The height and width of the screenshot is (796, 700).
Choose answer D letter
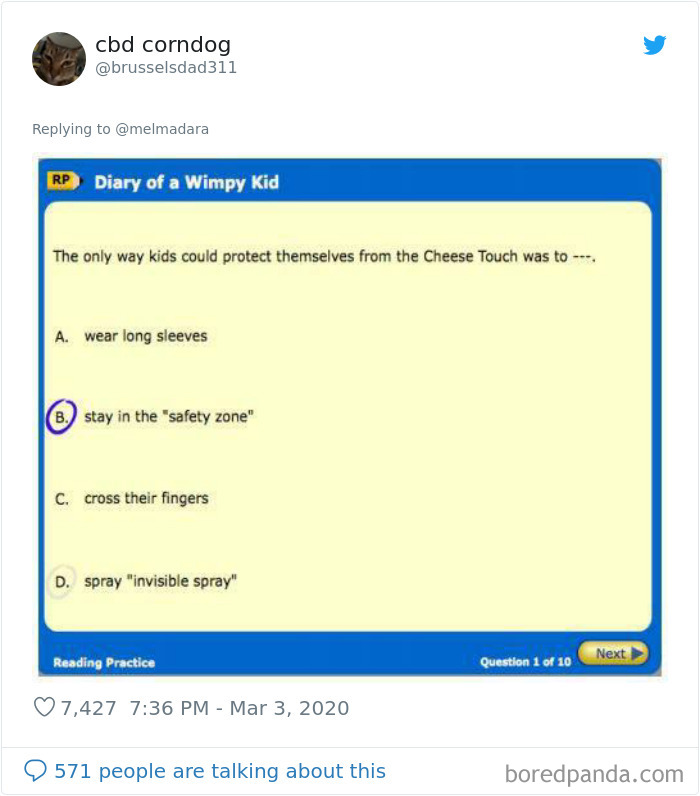[61, 582]
